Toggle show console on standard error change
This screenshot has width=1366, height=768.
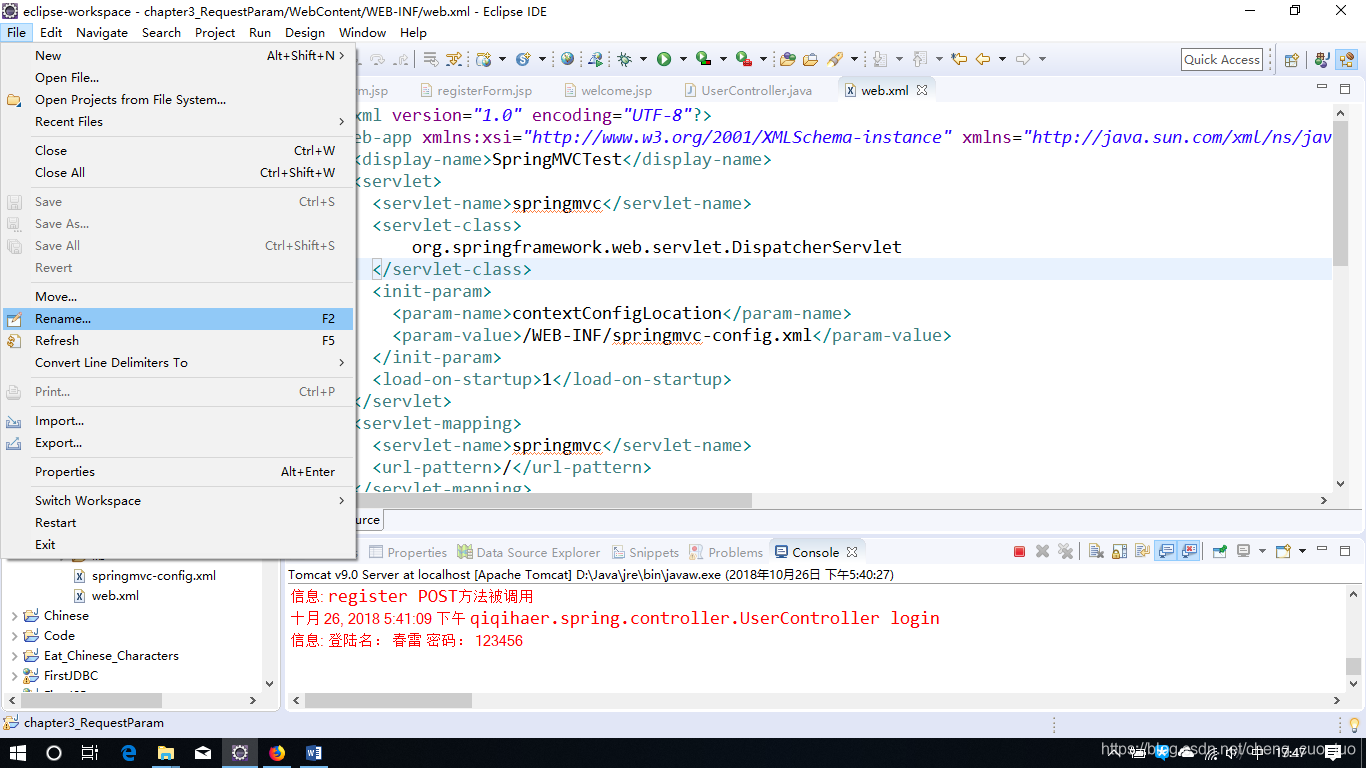point(1189,551)
